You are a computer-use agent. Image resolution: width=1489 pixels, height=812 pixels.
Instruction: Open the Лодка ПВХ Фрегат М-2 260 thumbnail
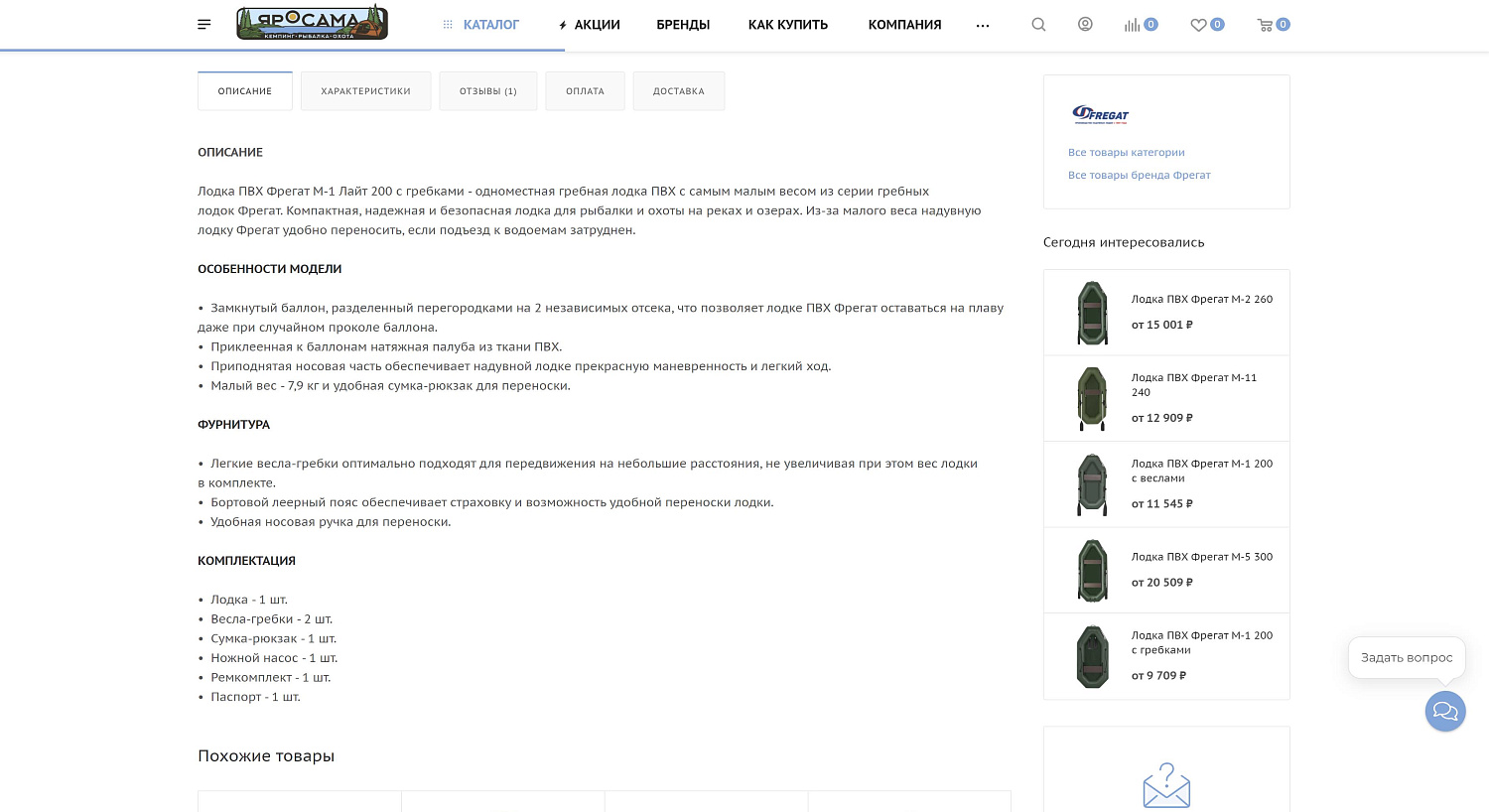click(x=1092, y=313)
